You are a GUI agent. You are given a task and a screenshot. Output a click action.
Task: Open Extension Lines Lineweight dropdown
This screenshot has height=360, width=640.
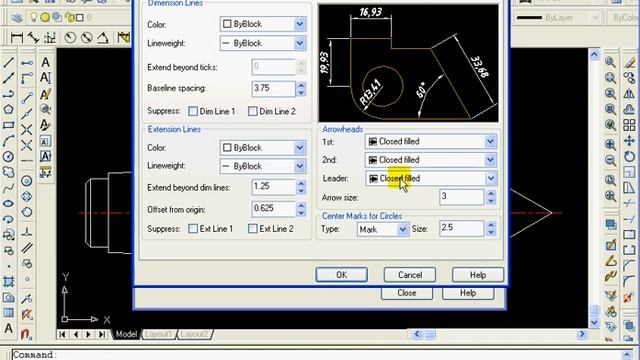pyautogui.click(x=263, y=166)
